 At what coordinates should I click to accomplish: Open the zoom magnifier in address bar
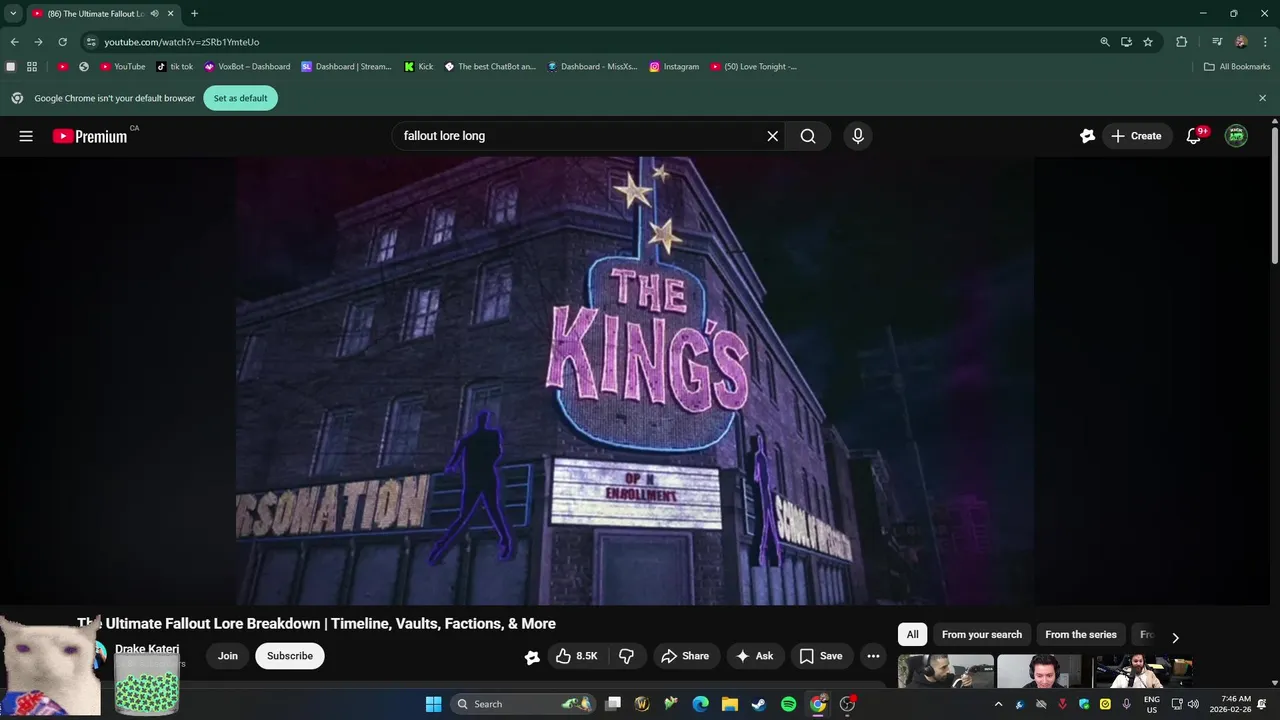click(x=1105, y=42)
